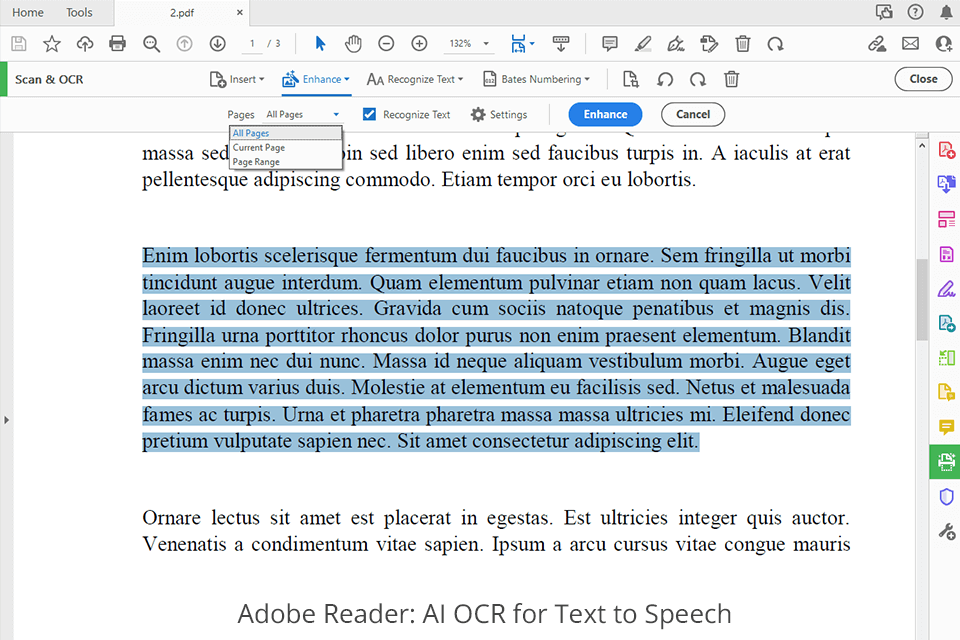This screenshot has width=960, height=640.
Task: Rotate clockwise in Scan & OCR bar
Action: [698, 79]
